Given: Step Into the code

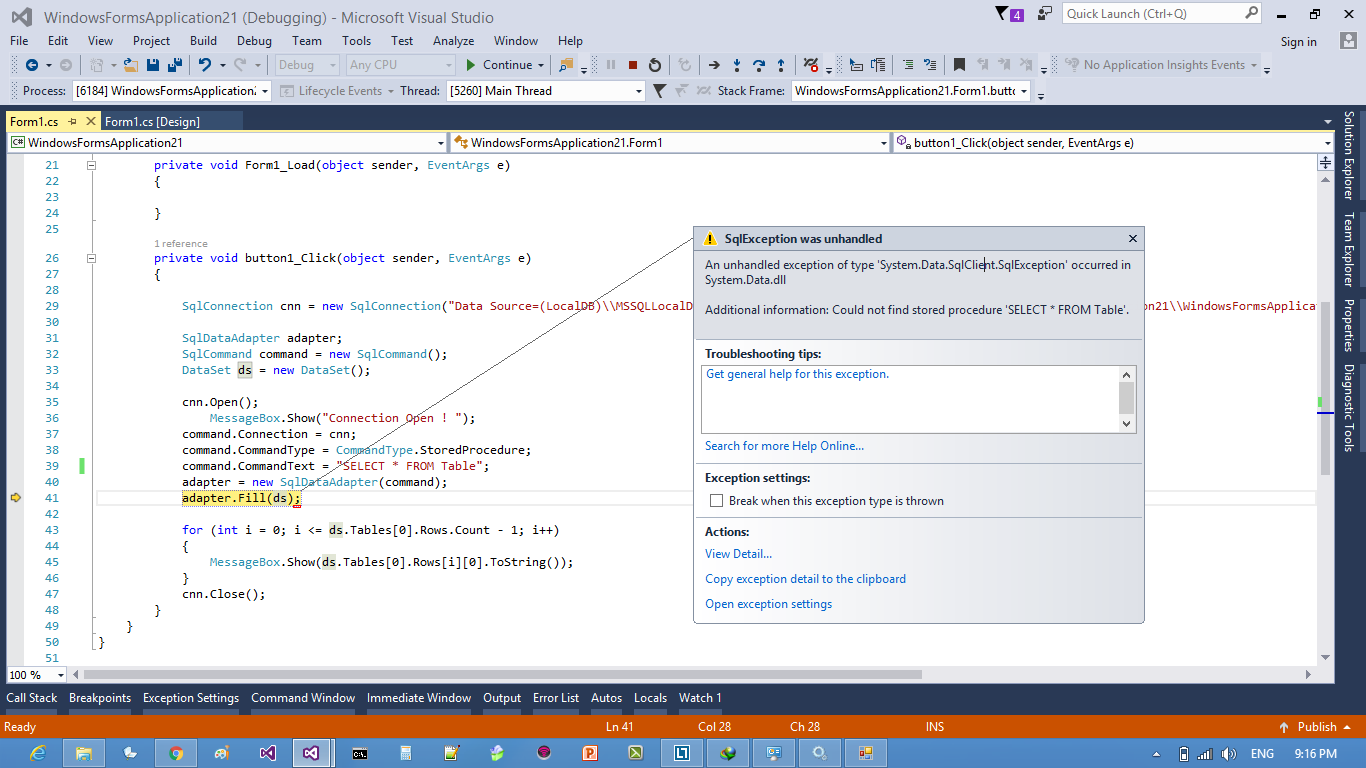Looking at the screenshot, I should point(737,65).
